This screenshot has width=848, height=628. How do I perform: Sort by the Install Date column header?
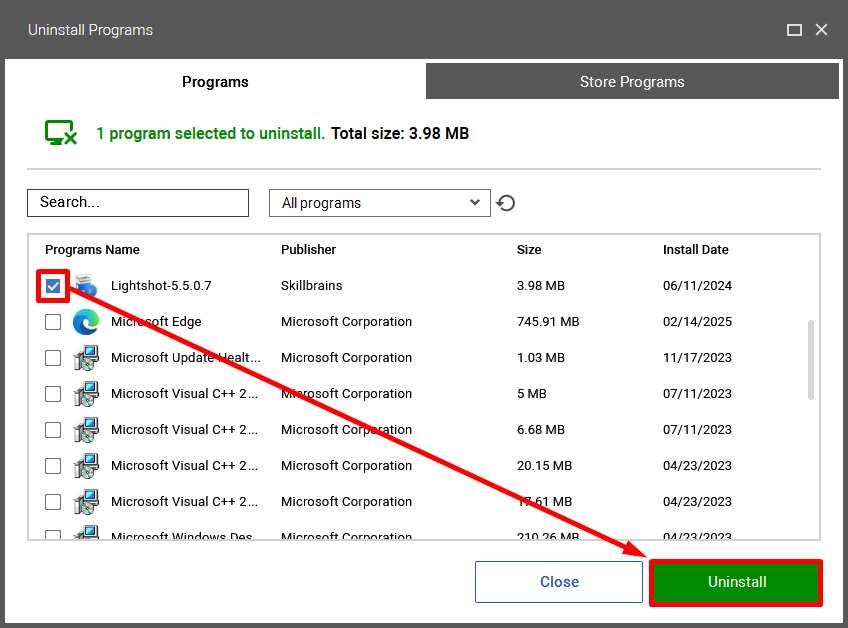(695, 249)
